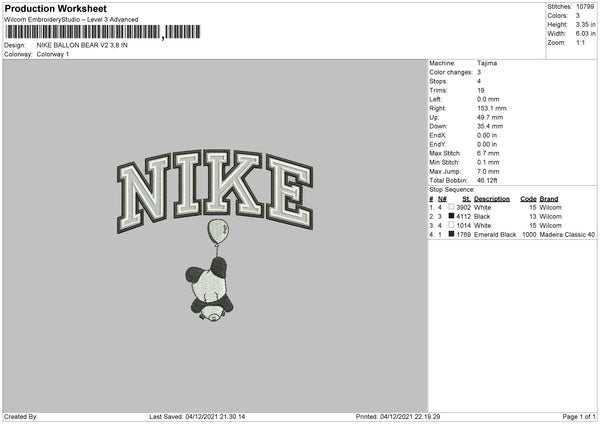Viewport: 600px width, 424px height.
Task: Click the Stops value 4
Action: (x=479, y=81)
